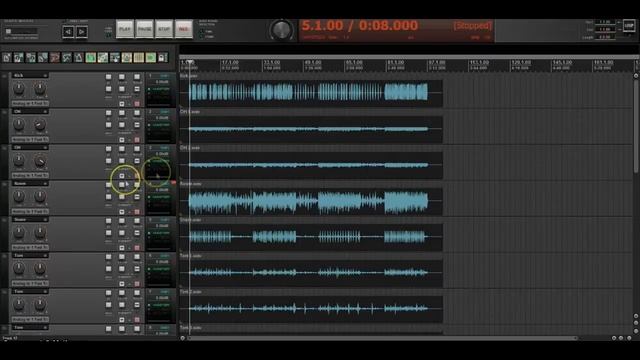Screen dimensions: 640x360
Task: Click the PLAY transport button
Action: point(125,29)
